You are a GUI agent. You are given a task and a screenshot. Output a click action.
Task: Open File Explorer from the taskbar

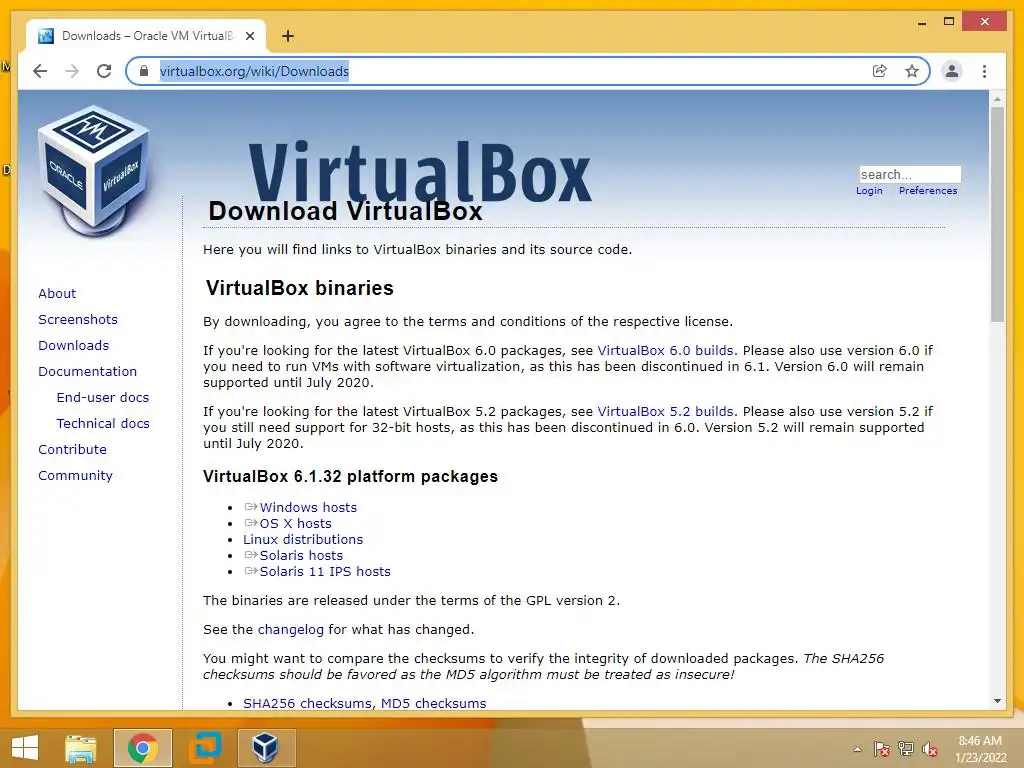[x=81, y=748]
